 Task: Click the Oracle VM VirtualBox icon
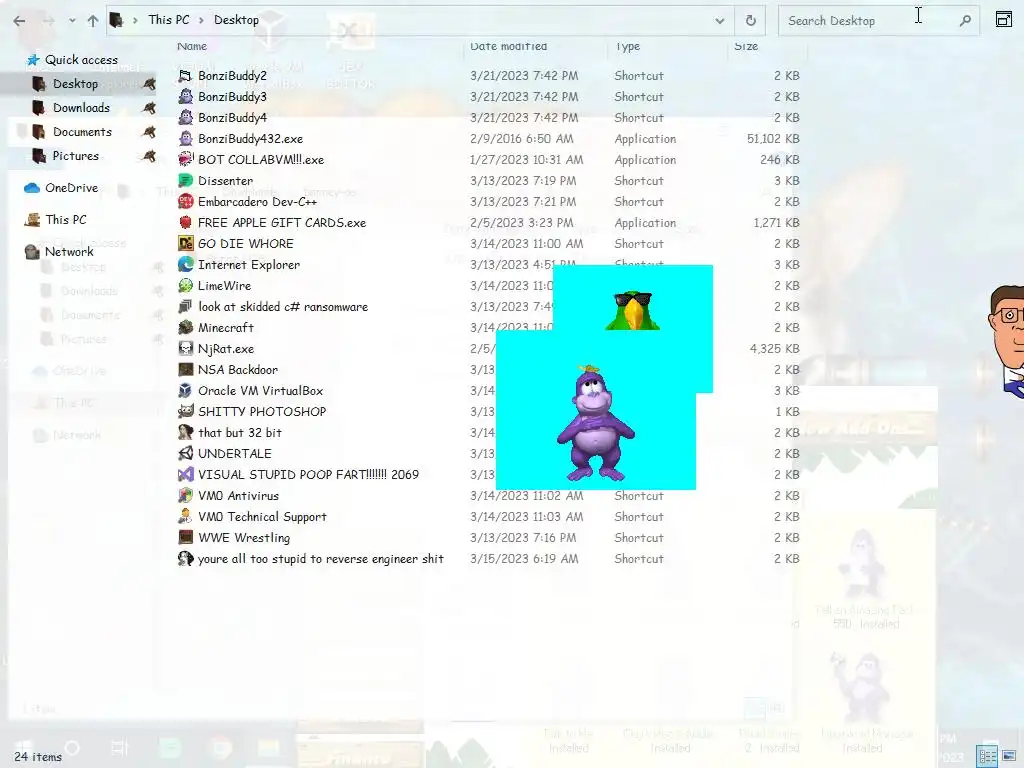(x=185, y=391)
